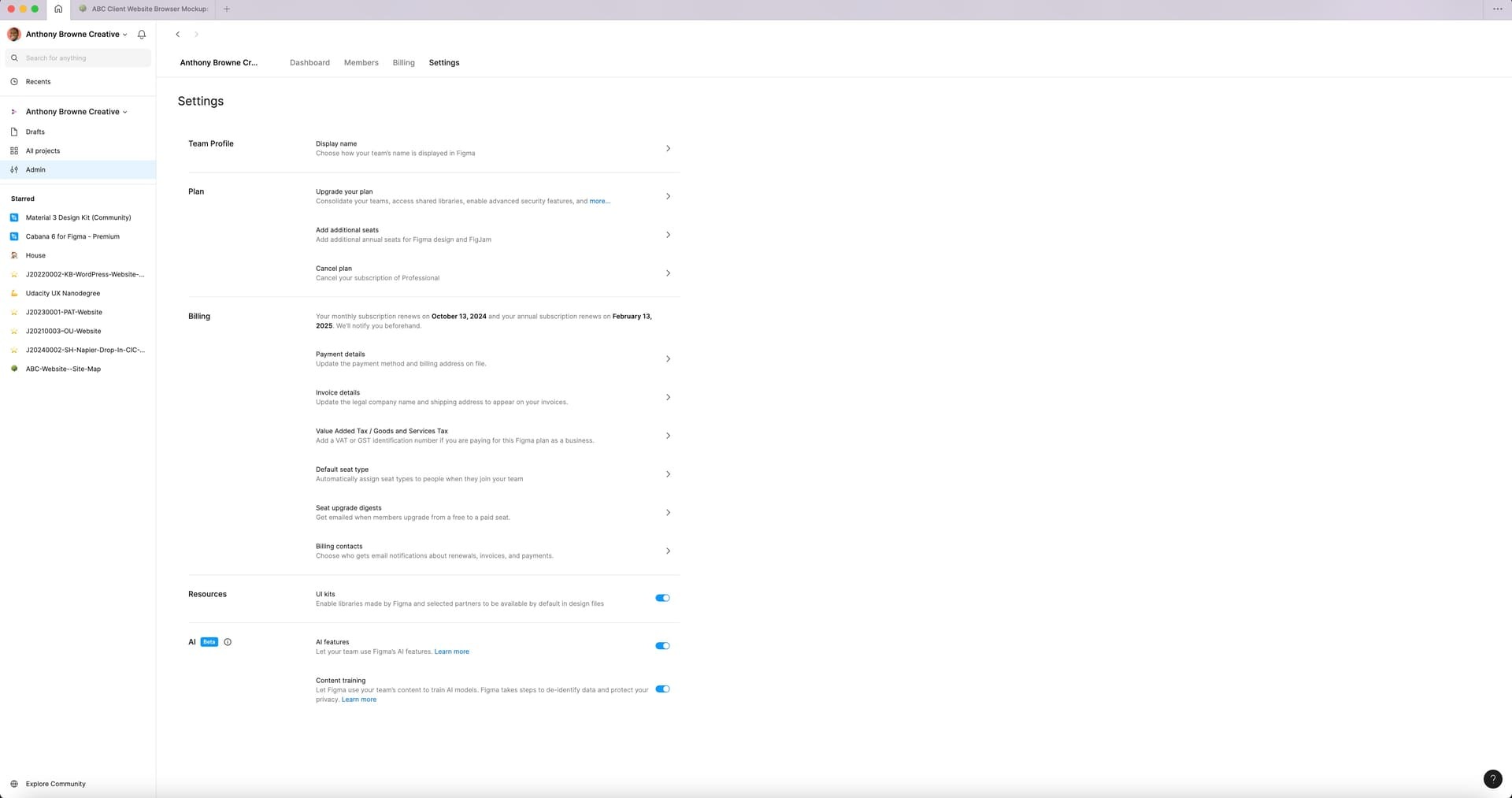Screen dimensions: 1512x798
Task: Open the notifications bell
Action: coord(142,35)
